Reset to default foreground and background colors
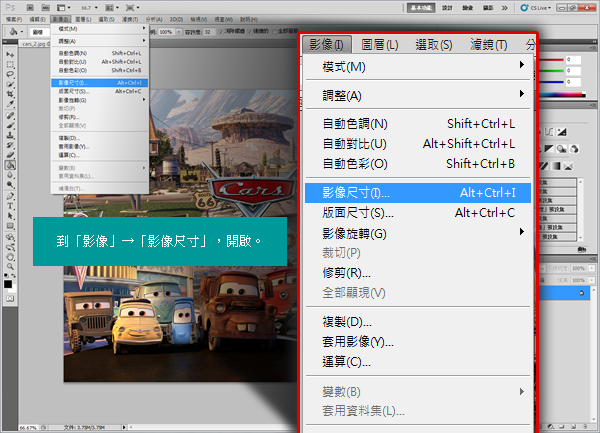 [x=6, y=275]
